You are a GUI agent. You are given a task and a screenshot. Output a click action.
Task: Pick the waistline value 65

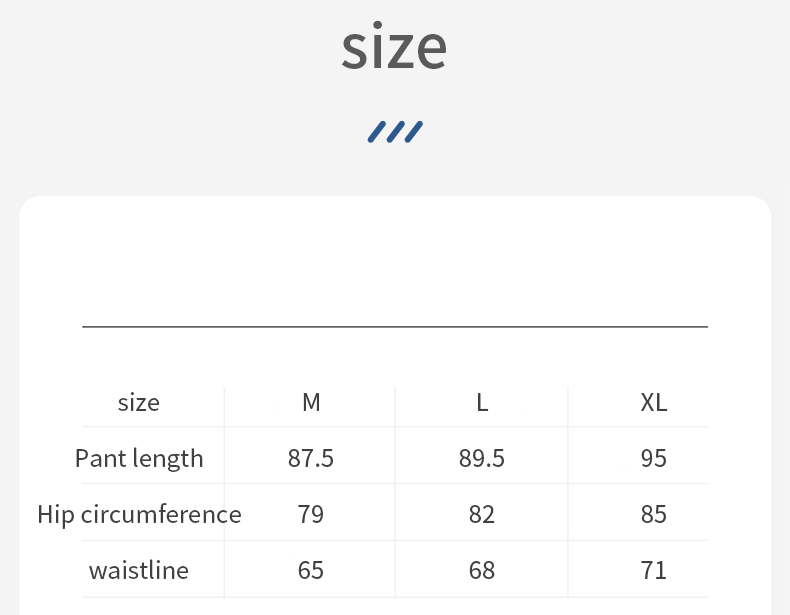coord(311,571)
